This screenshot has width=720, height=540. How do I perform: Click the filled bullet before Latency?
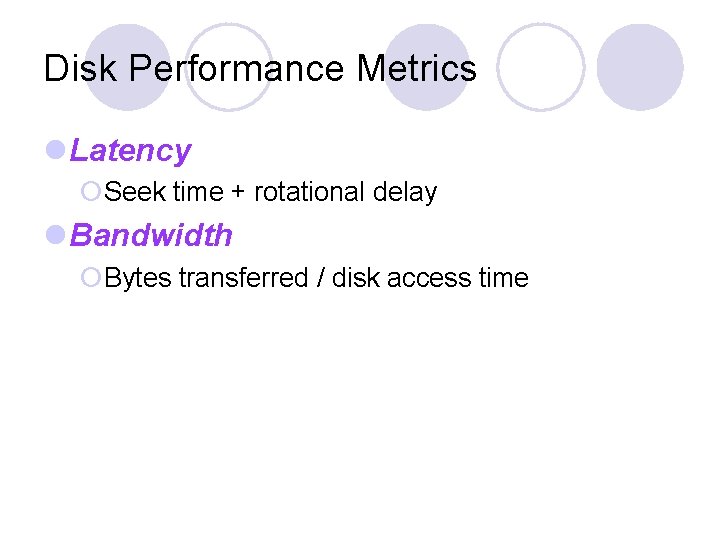pyautogui.click(x=56, y=151)
